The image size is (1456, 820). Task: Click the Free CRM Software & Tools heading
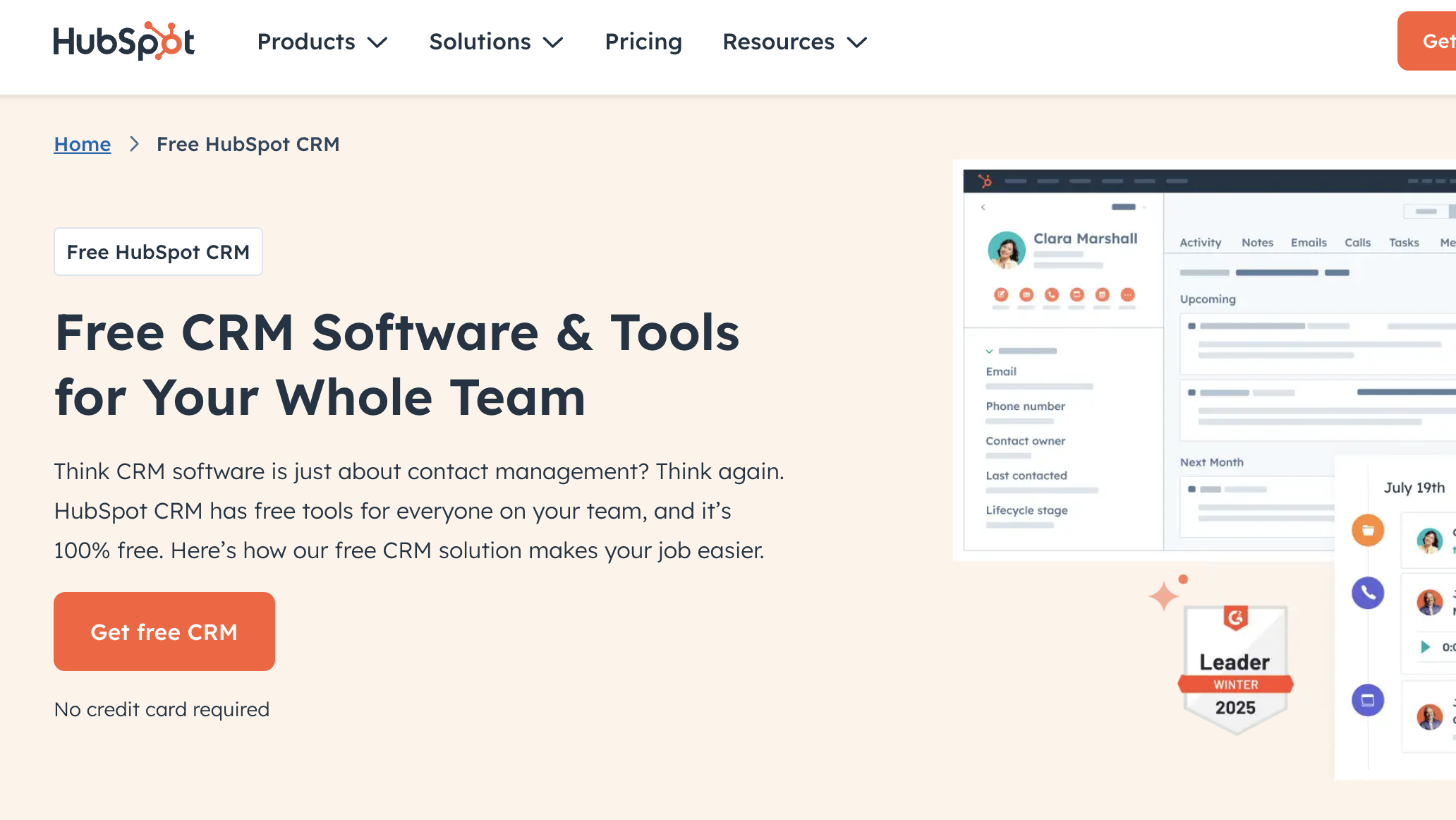397,365
